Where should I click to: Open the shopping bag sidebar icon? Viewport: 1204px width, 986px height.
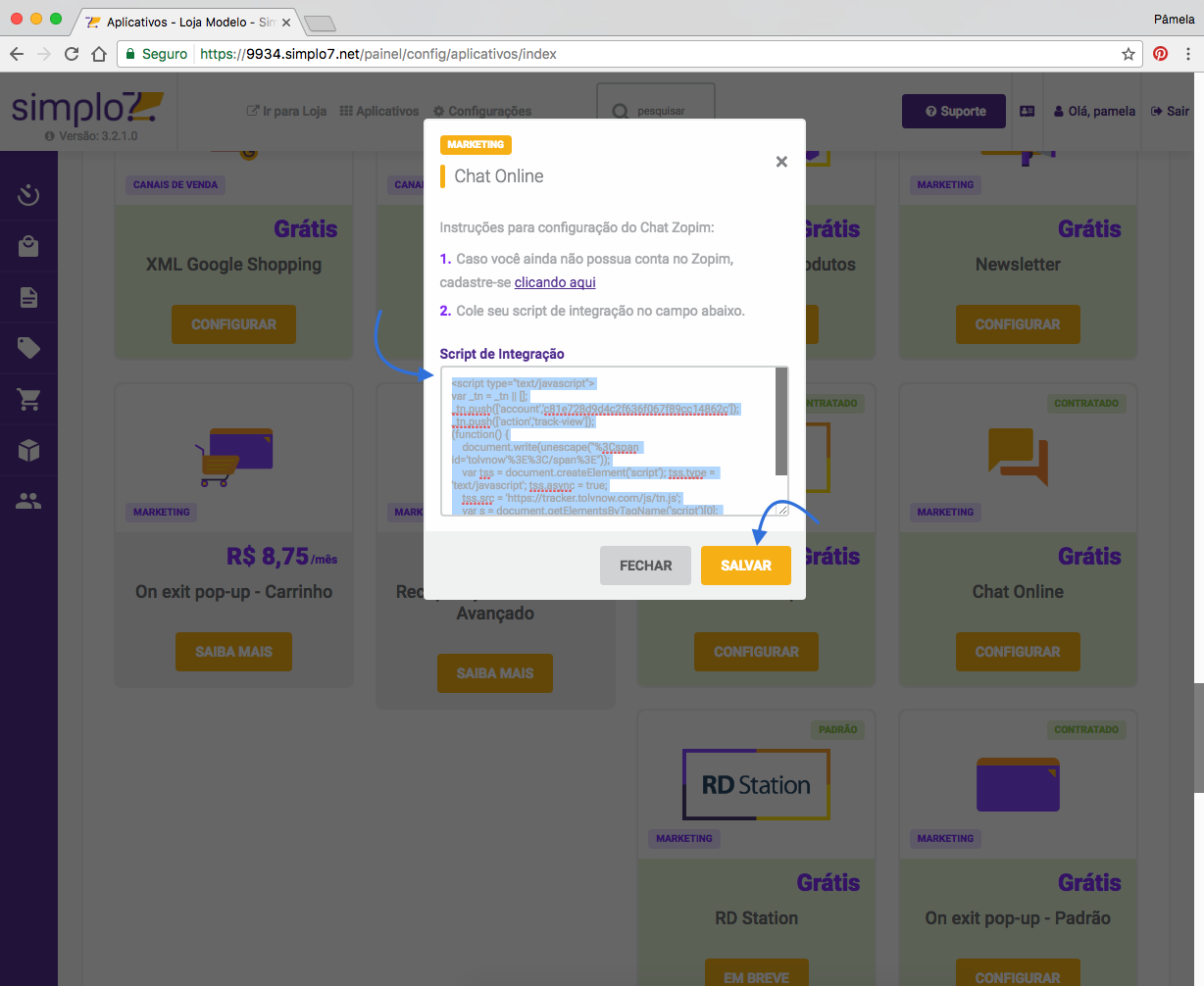[x=28, y=247]
